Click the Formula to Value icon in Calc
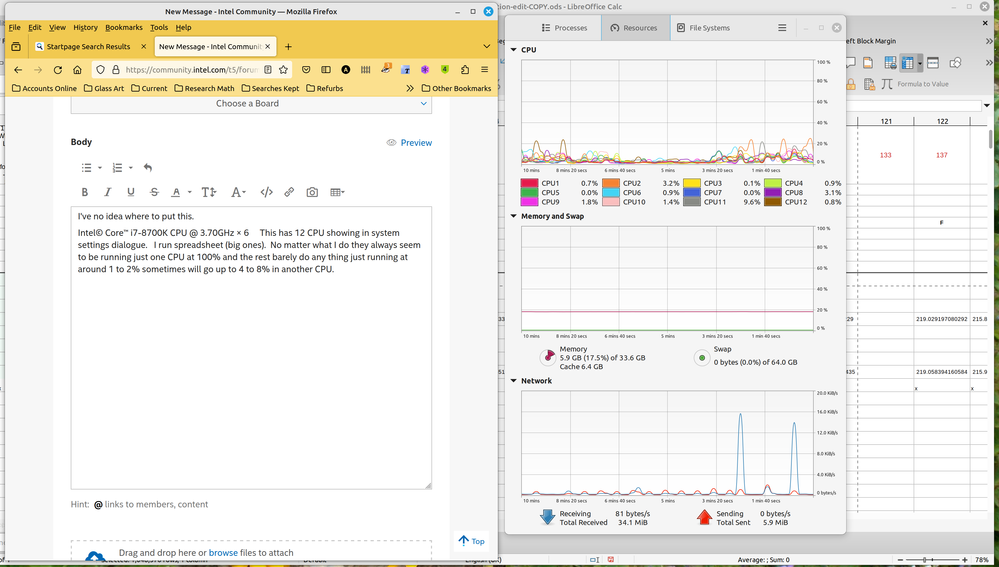This screenshot has height=567, width=999. click(x=887, y=84)
